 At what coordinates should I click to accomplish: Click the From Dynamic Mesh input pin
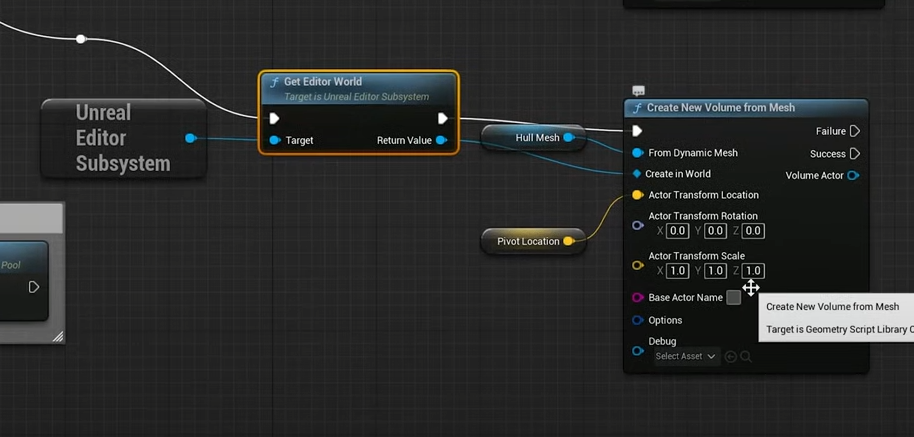click(638, 153)
